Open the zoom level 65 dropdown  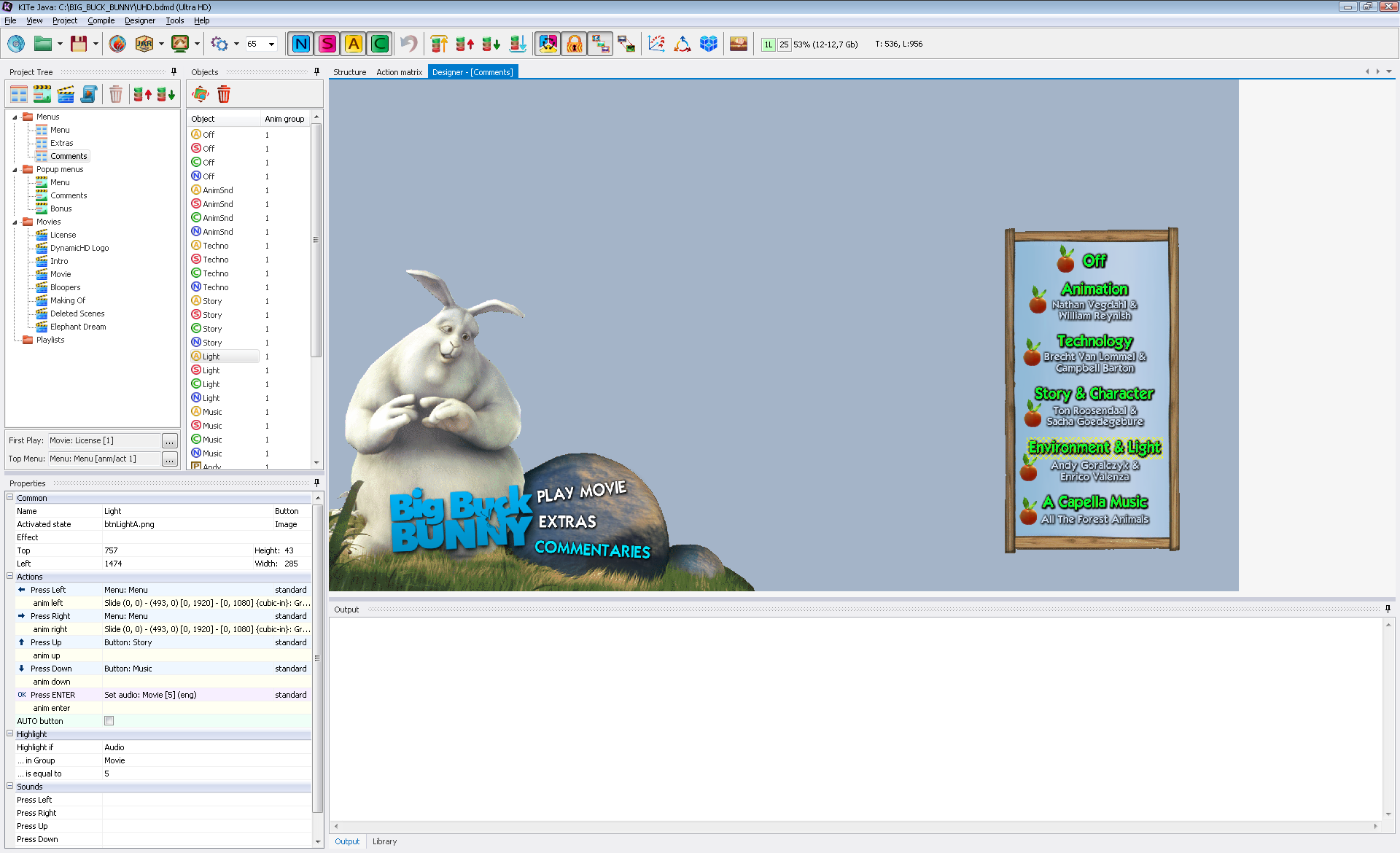[271, 44]
